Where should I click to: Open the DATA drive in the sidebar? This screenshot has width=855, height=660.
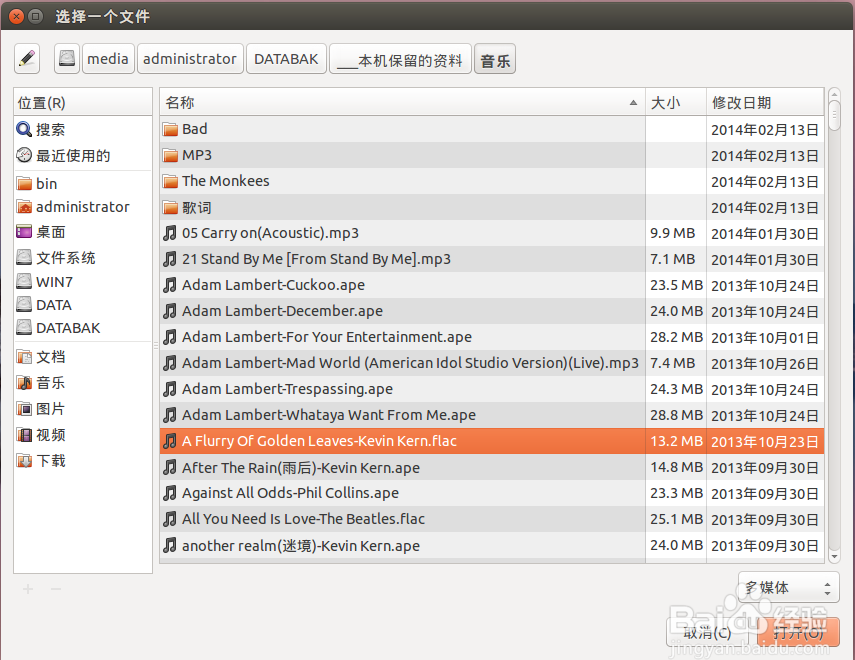click(x=82, y=304)
